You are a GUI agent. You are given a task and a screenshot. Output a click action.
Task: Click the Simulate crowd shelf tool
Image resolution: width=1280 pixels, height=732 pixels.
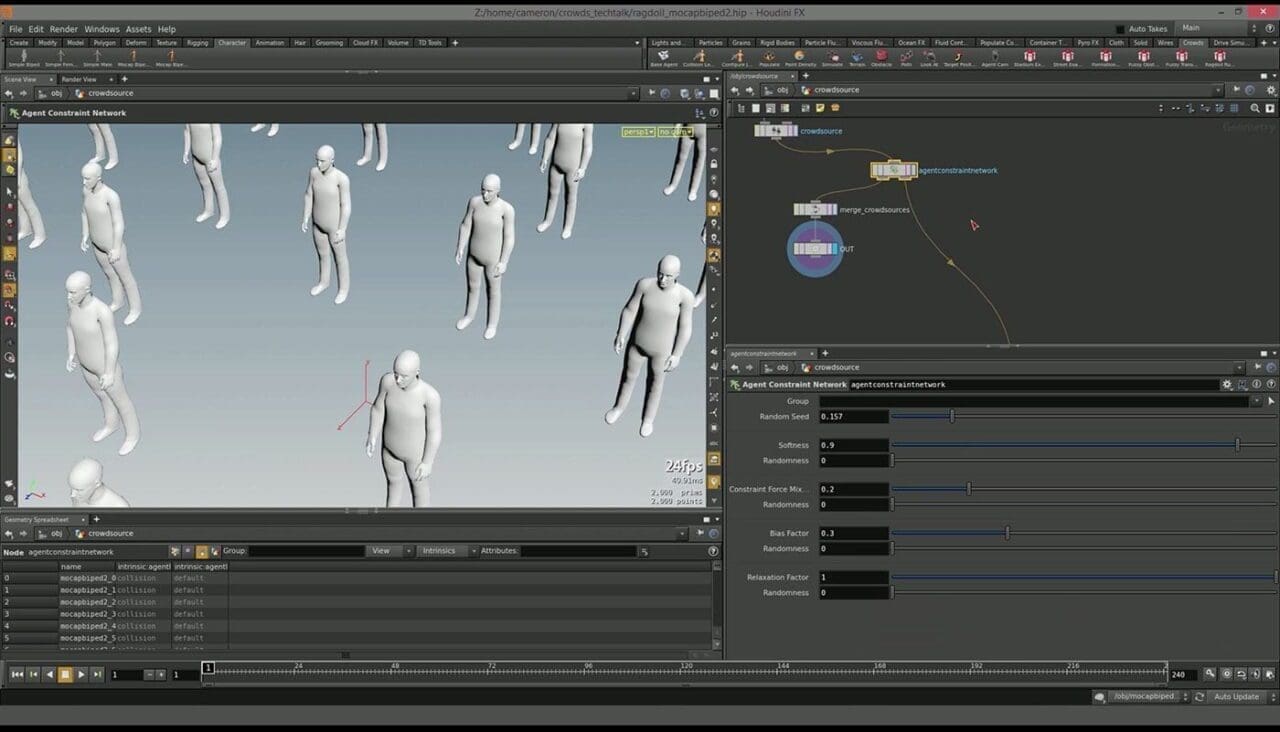(832, 58)
